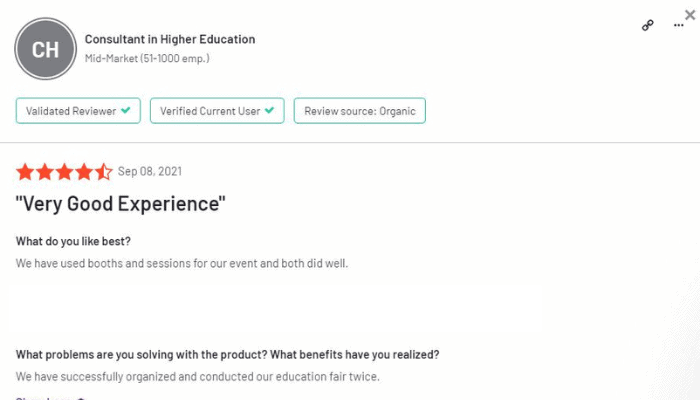Screen dimensions: 700x400
Task: Click the Sep 08, 2021 review date
Action: pyautogui.click(x=150, y=171)
